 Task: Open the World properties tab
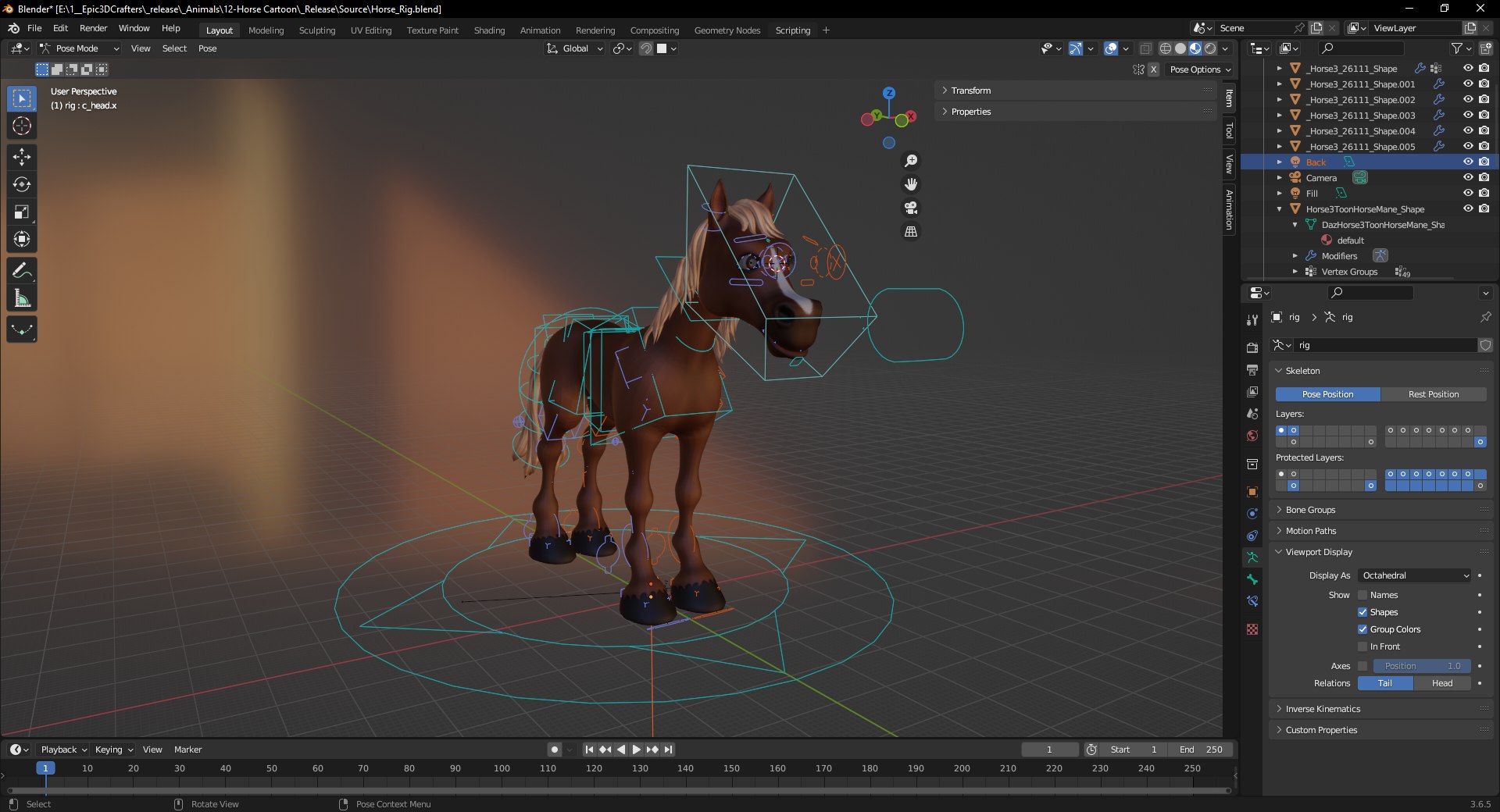click(1252, 436)
